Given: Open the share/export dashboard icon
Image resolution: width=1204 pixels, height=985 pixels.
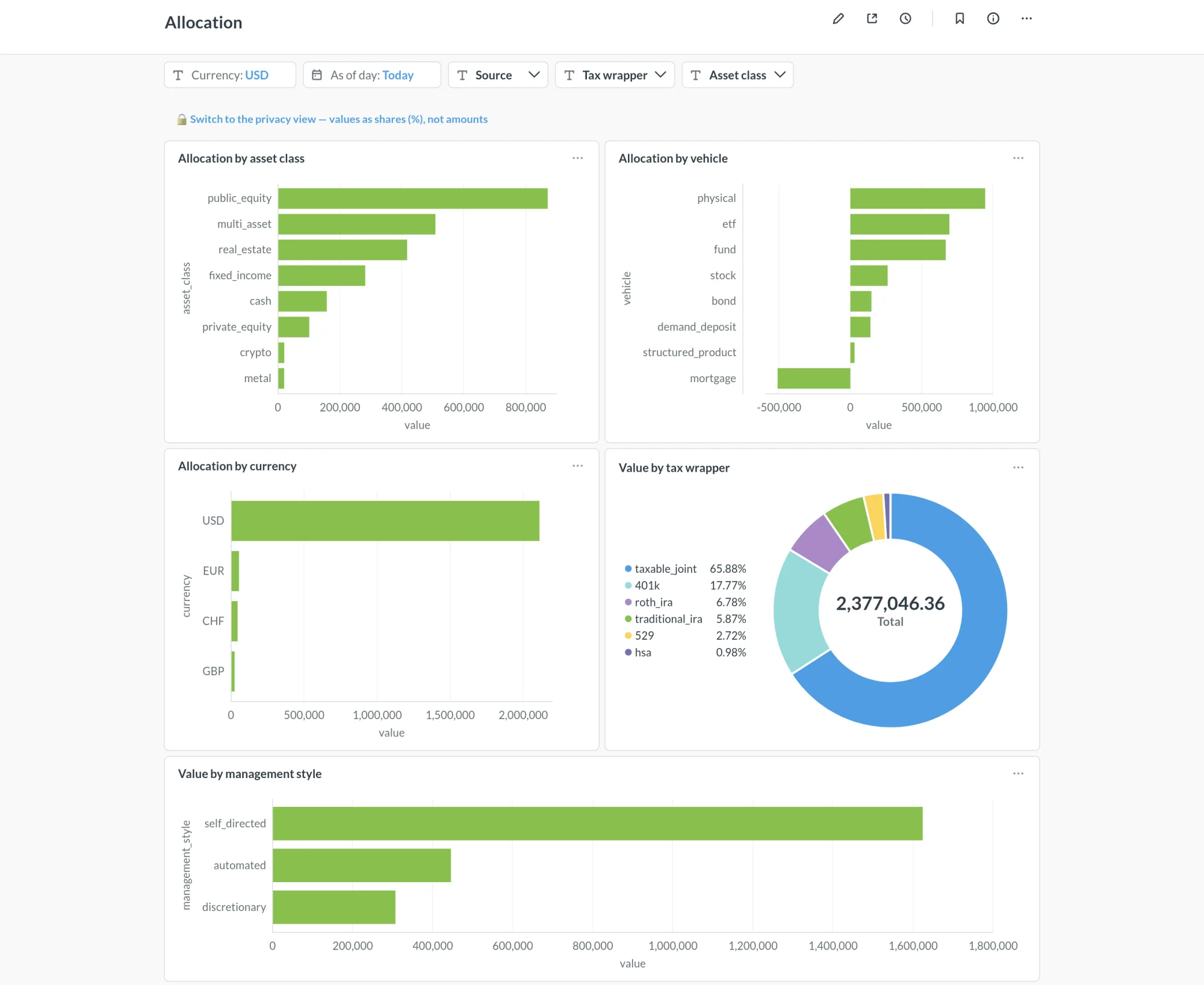Looking at the screenshot, I should point(872,19).
